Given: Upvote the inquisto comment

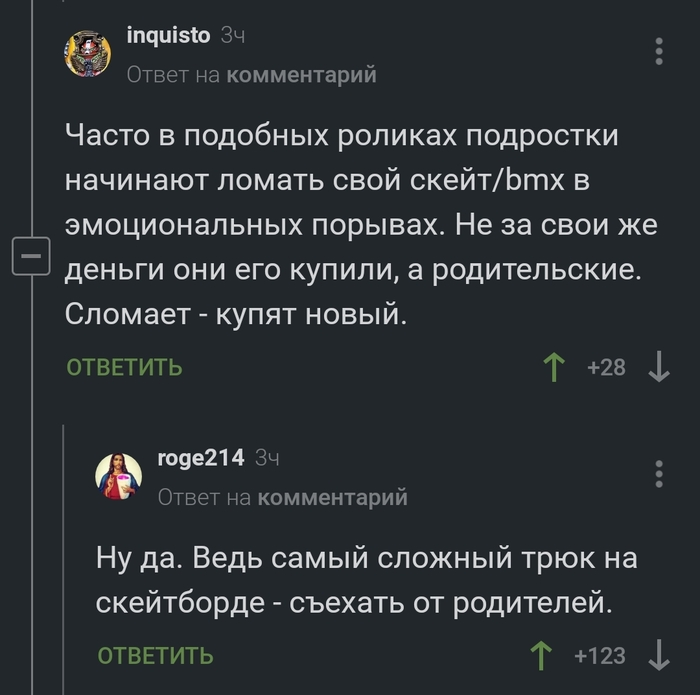Looking at the screenshot, I should (553, 368).
